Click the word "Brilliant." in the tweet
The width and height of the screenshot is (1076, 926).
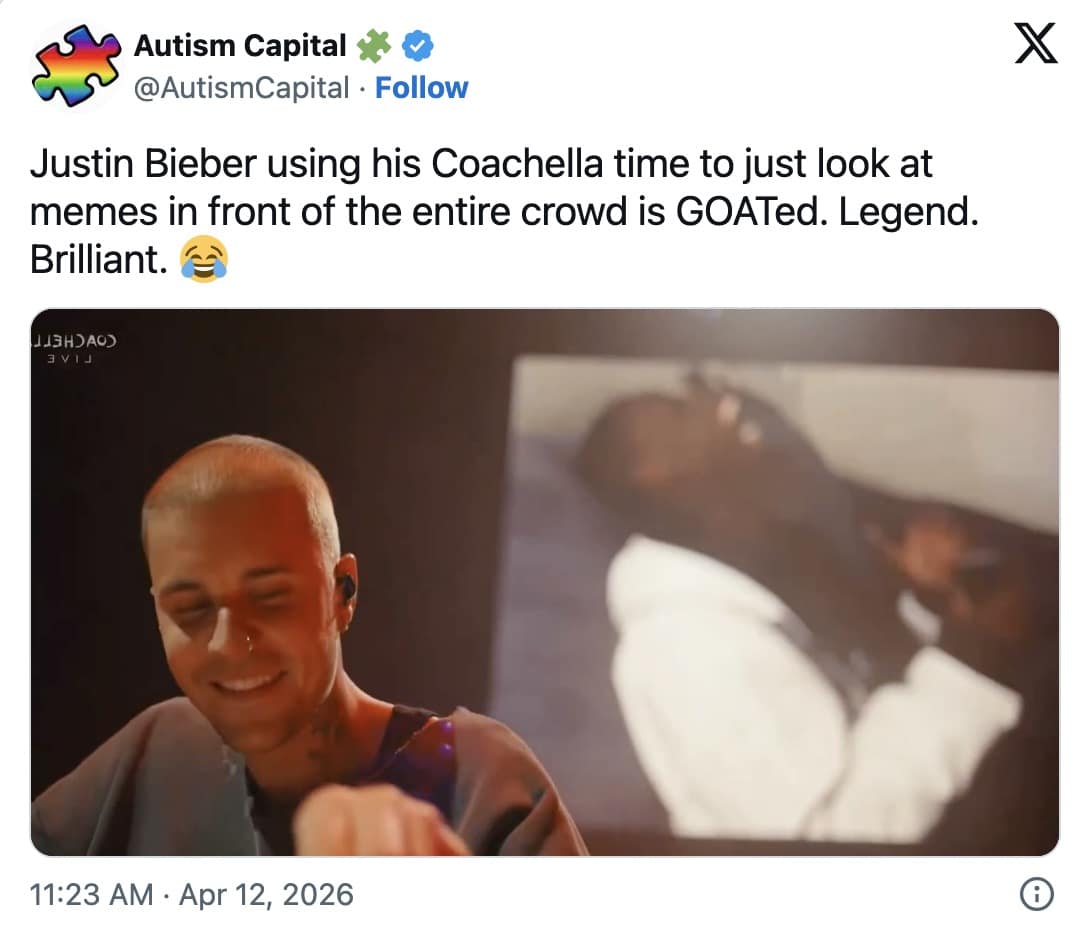(x=97, y=260)
